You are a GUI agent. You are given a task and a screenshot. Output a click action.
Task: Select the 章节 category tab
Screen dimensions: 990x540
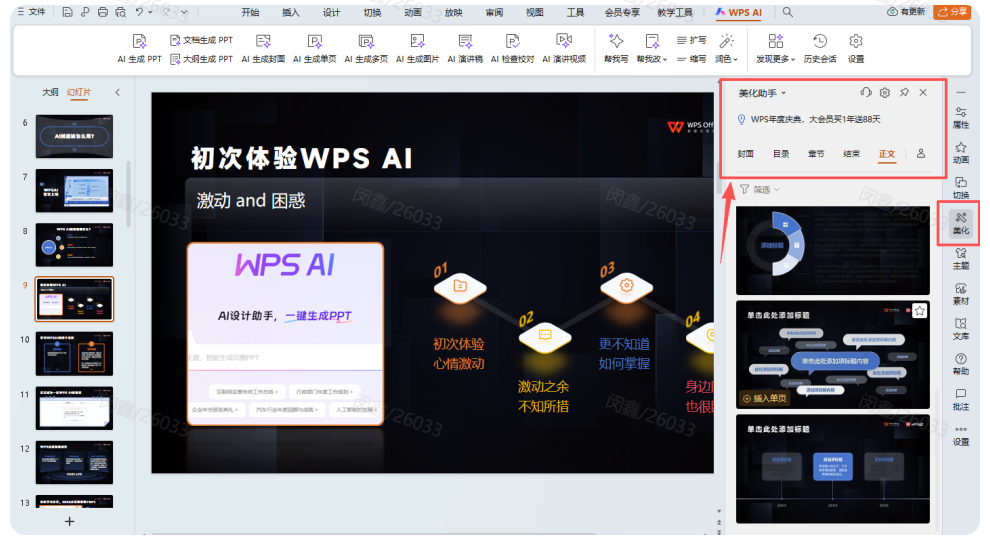816,153
